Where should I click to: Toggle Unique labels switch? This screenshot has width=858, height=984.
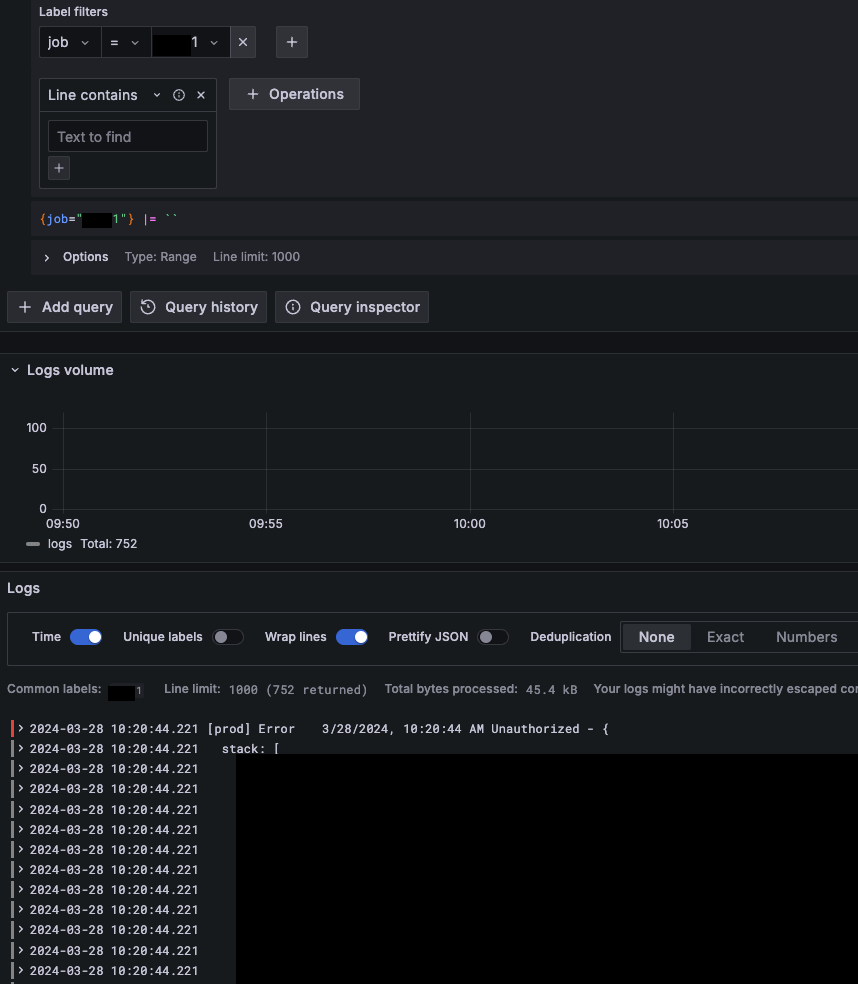coord(228,637)
